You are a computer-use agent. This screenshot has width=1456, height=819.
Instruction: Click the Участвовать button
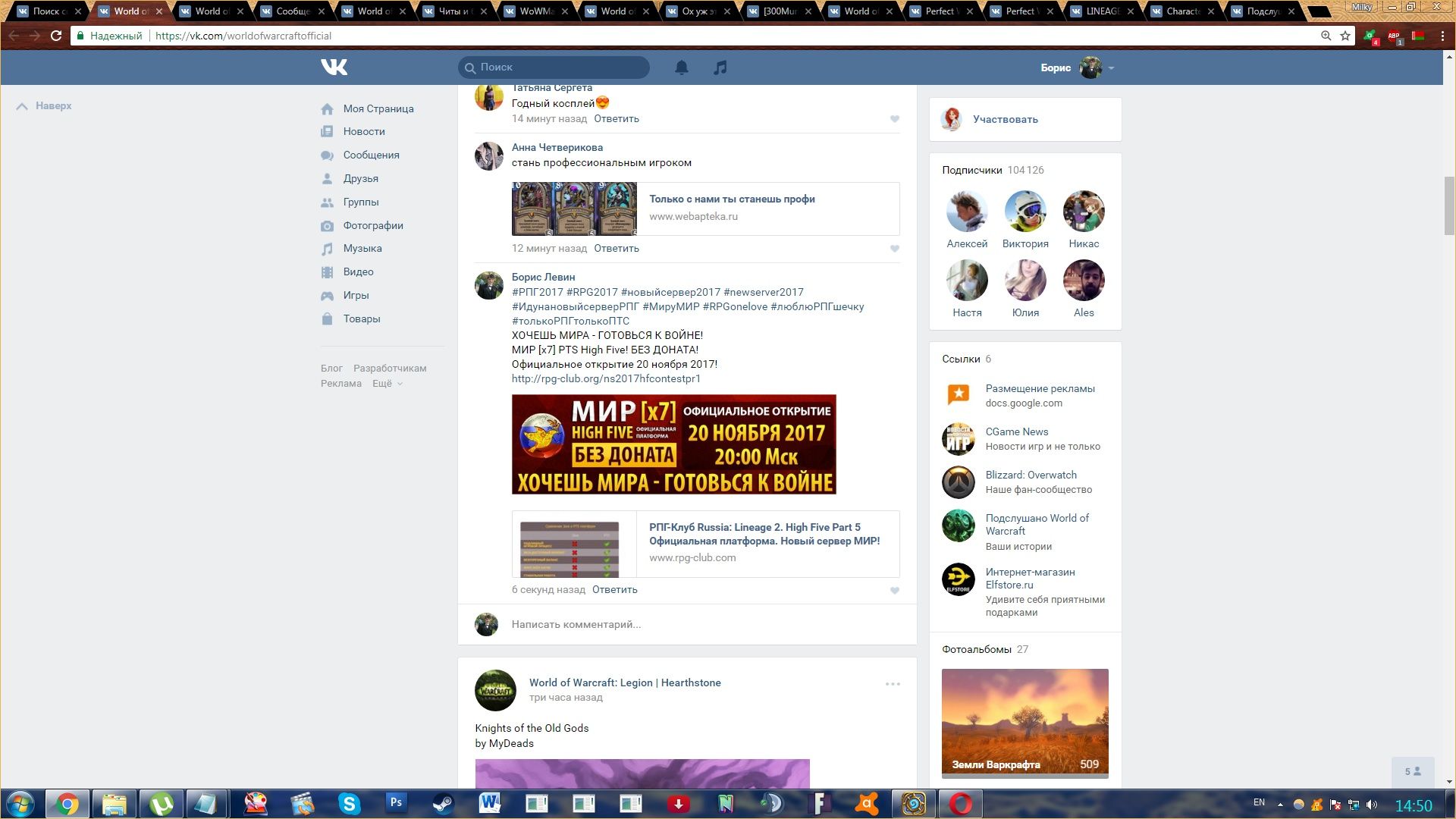(1005, 119)
